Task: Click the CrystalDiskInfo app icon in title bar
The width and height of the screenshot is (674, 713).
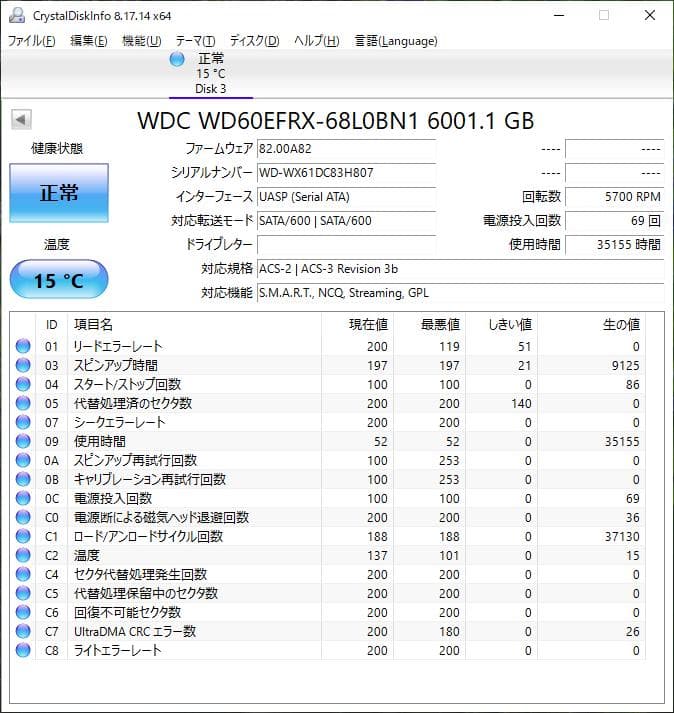Action: (x=17, y=15)
